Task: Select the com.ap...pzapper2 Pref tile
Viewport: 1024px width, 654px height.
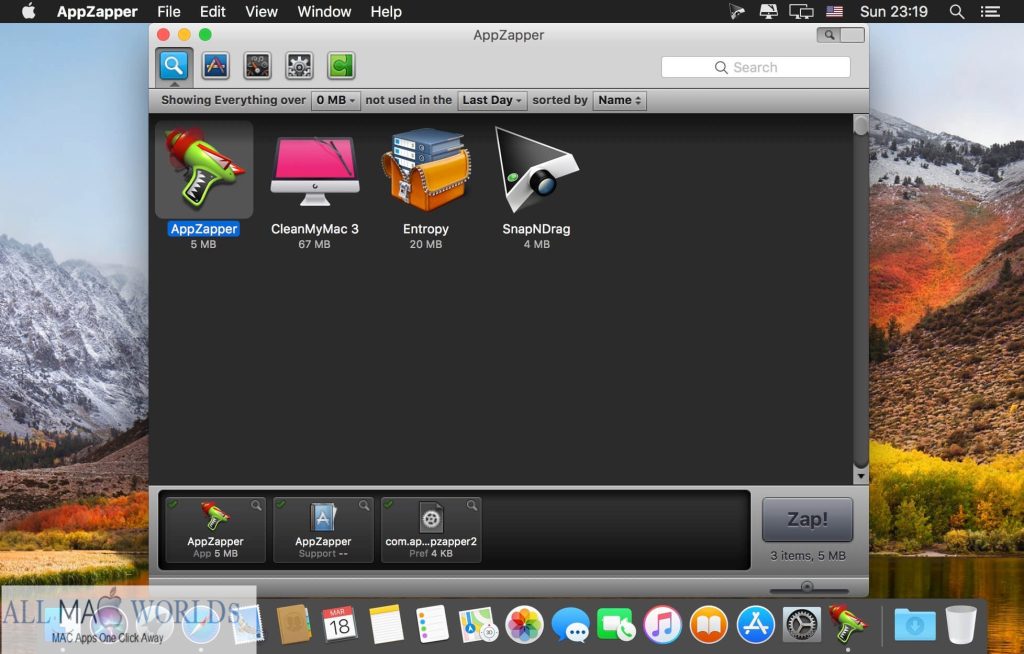Action: [431, 530]
